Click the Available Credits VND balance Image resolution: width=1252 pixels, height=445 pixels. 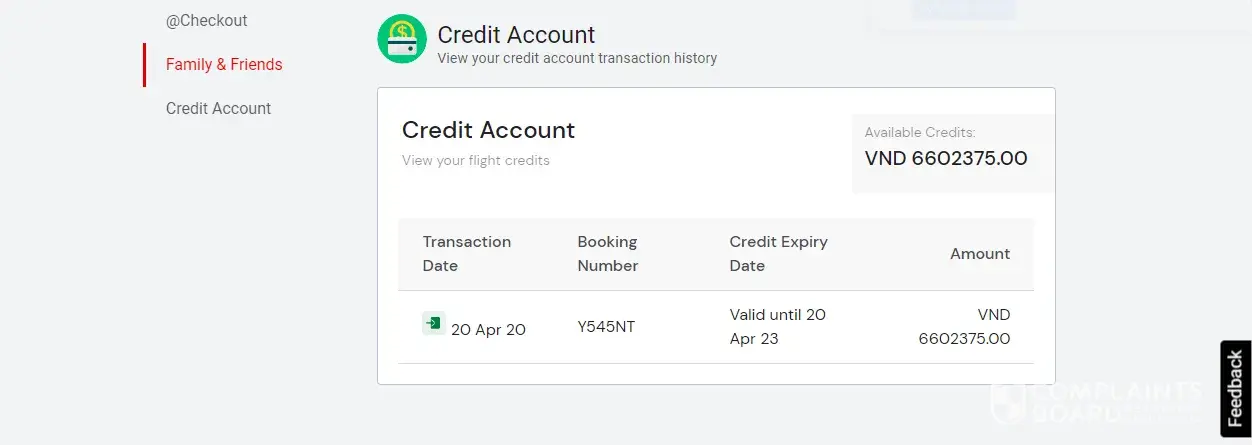pos(946,158)
